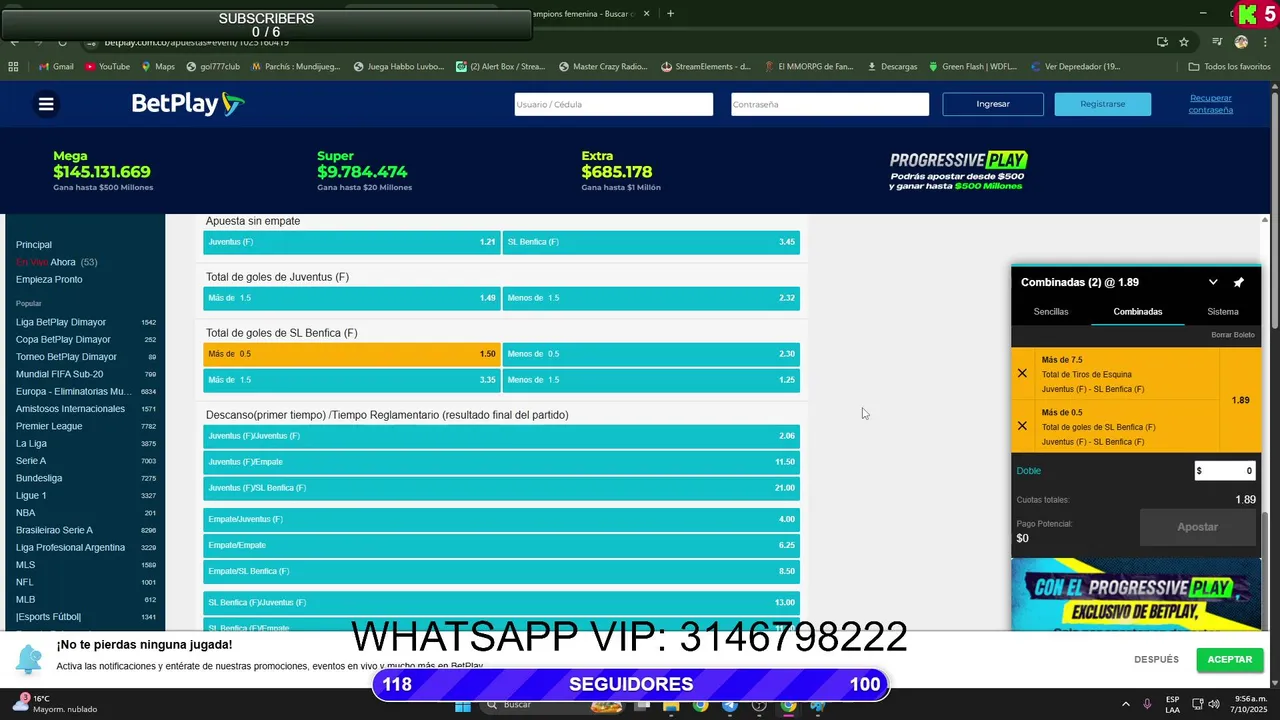
Task: Open Premier League in sidebar
Action: (x=49, y=426)
